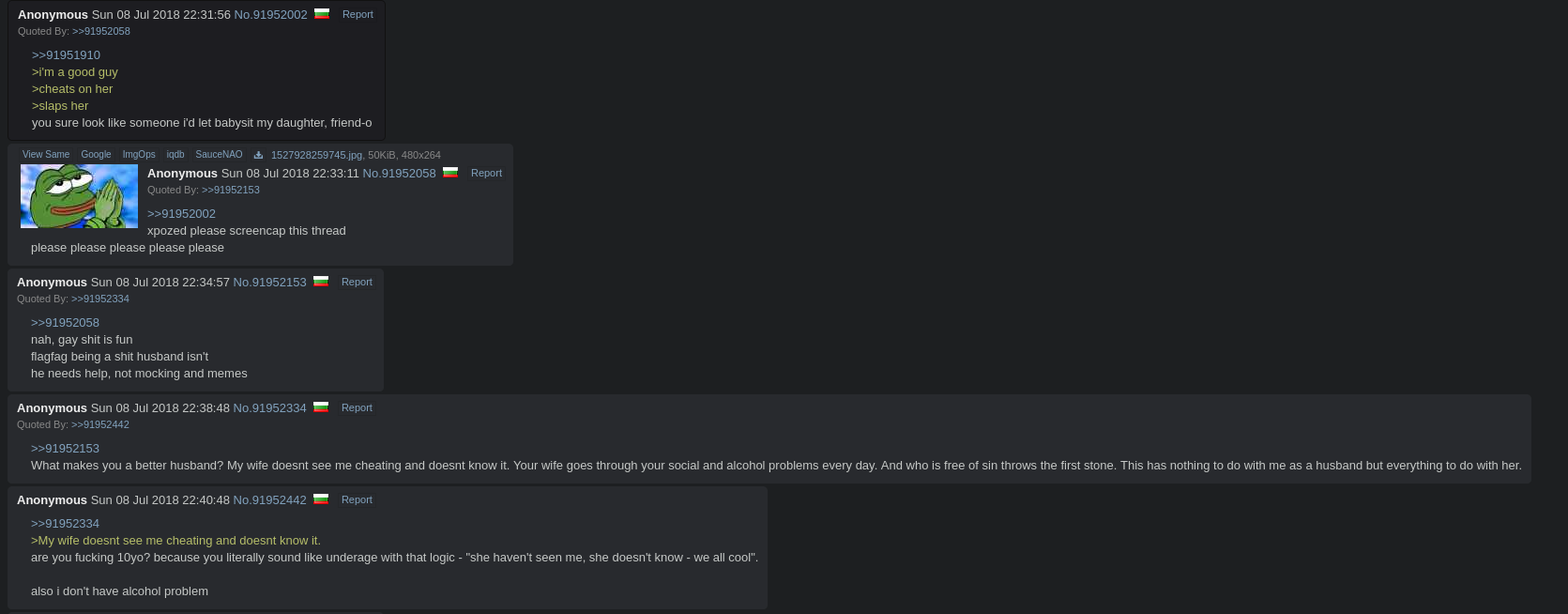Image resolution: width=1568 pixels, height=614 pixels.
Task: Open the file link 1527928259745.jpg
Action: pos(316,155)
